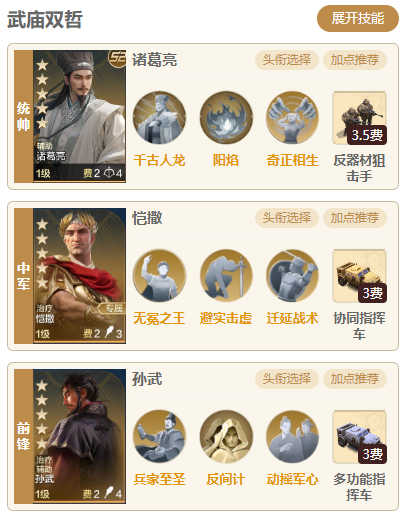The image size is (406, 520).
Task: Open 加点推荐 for 孙武
Action: coord(355,379)
